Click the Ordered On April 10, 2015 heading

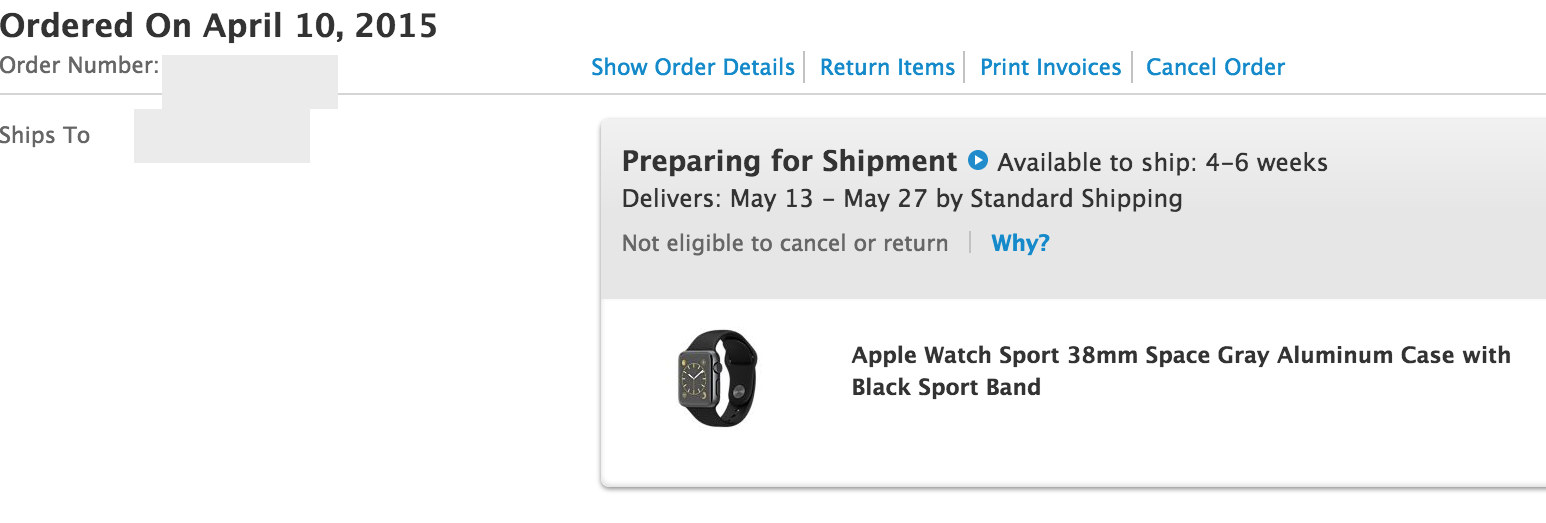219,26
